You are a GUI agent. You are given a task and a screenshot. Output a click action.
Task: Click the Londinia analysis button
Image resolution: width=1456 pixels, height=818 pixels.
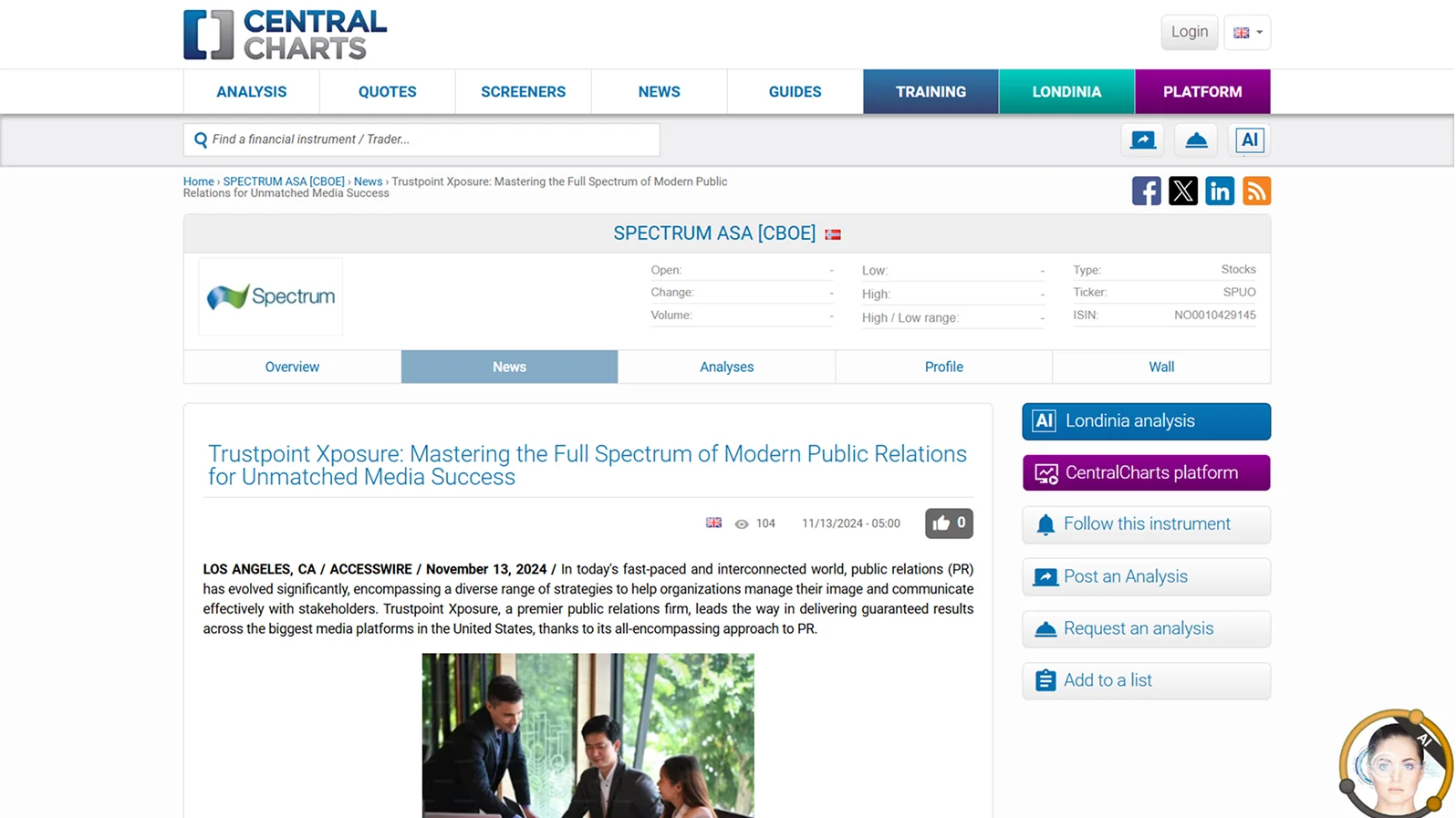pos(1147,421)
